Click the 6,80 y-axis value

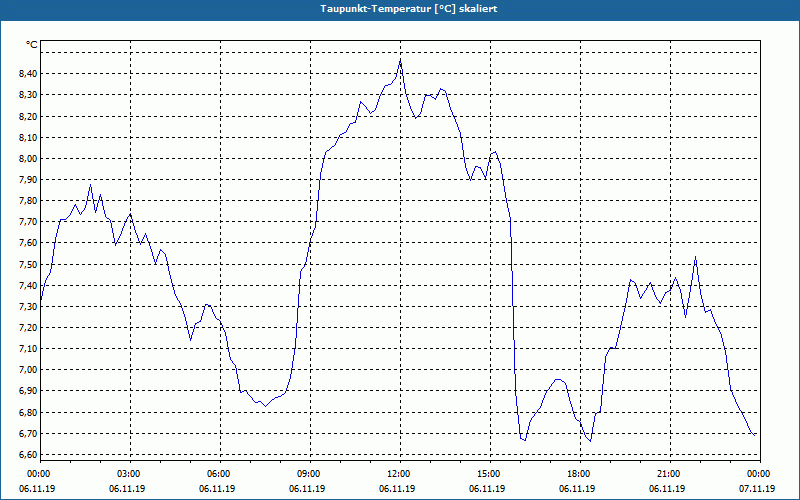pos(28,412)
